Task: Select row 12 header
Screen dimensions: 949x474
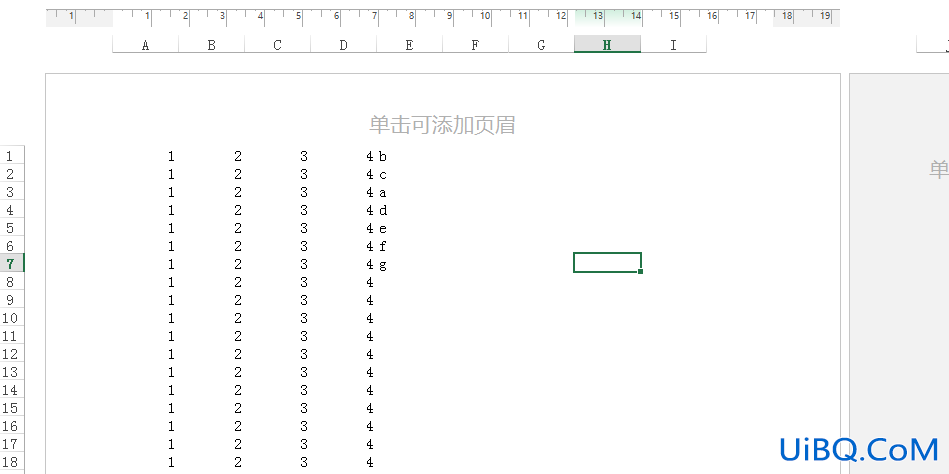Action: point(12,354)
